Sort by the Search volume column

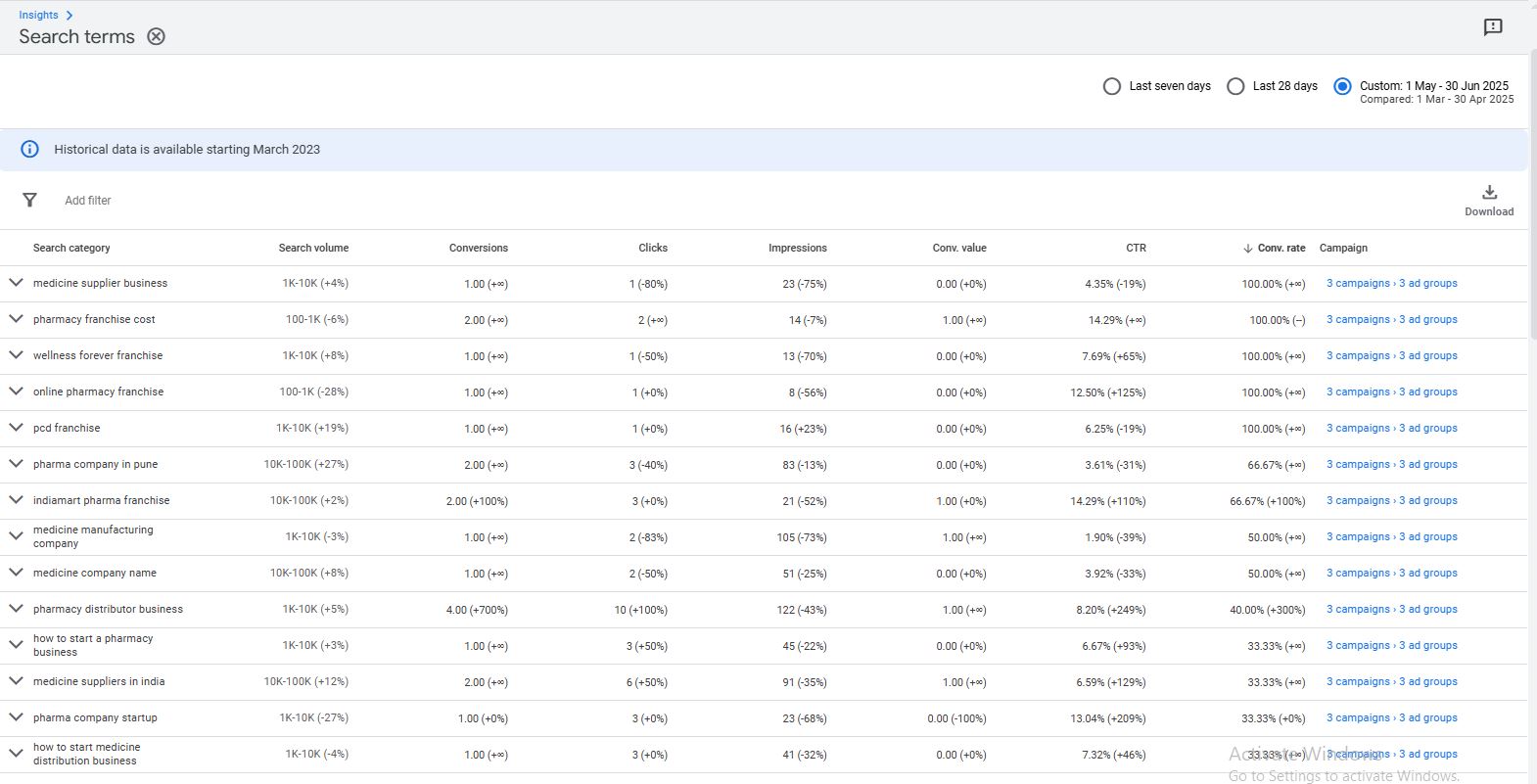point(313,249)
